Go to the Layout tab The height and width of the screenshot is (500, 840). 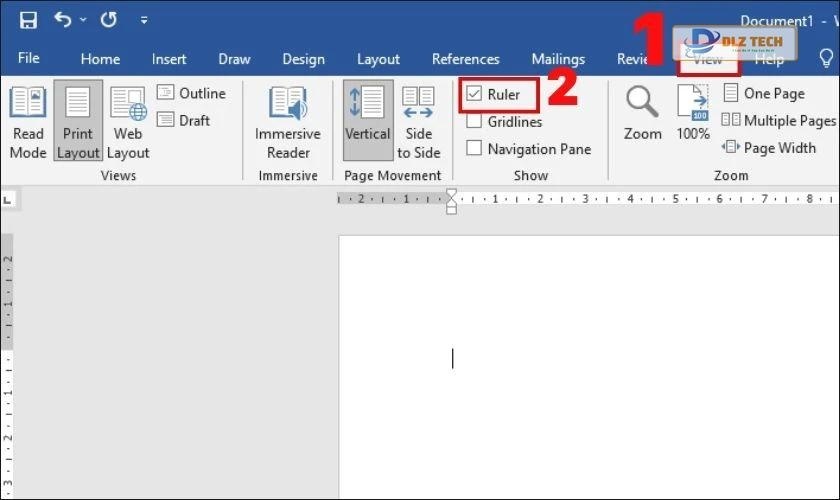point(378,59)
